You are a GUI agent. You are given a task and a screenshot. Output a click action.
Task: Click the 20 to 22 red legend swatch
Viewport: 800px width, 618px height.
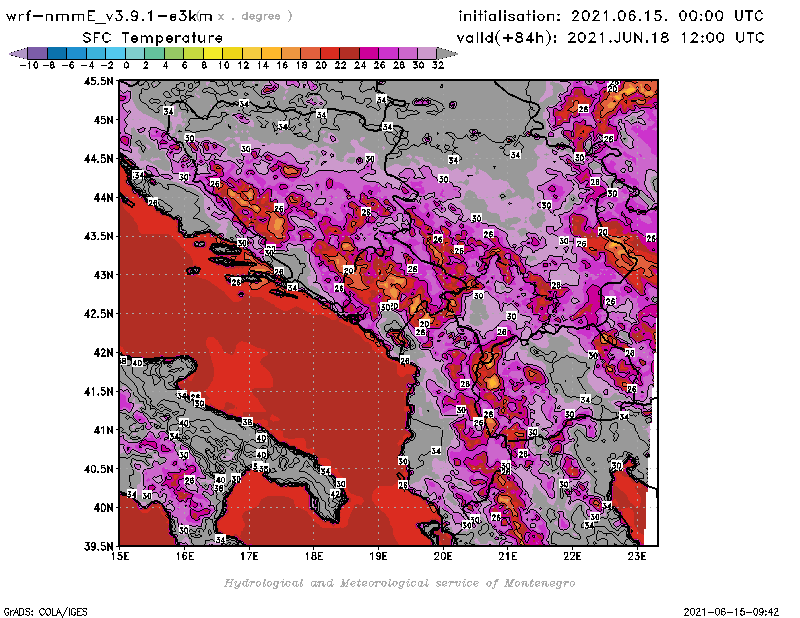pos(330,53)
